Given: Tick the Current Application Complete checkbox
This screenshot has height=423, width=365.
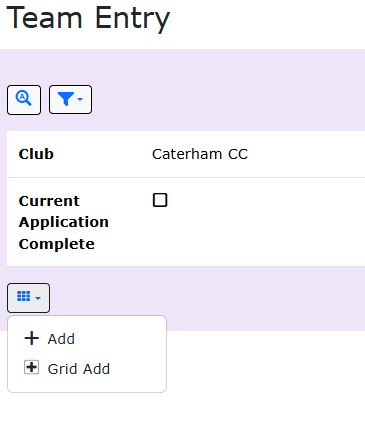Looking at the screenshot, I should 160,200.
